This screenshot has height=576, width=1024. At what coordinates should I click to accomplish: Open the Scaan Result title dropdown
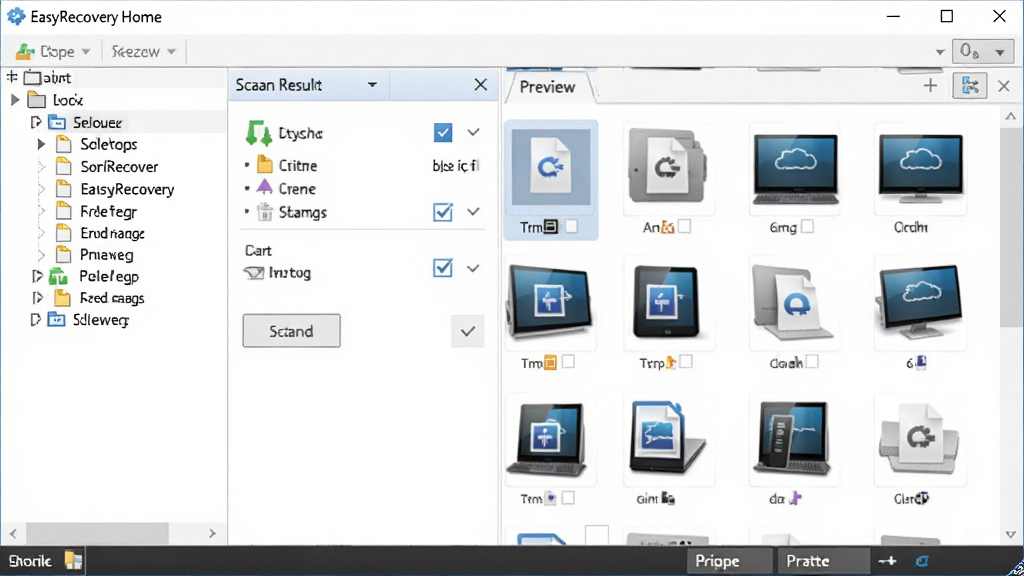pyautogui.click(x=372, y=85)
